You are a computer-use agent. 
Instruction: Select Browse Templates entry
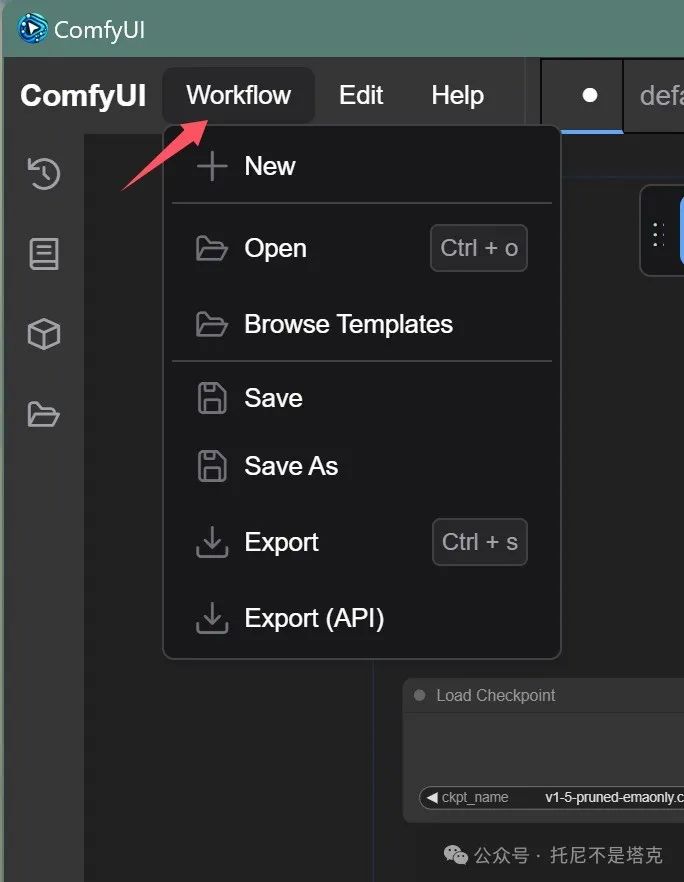click(362, 324)
